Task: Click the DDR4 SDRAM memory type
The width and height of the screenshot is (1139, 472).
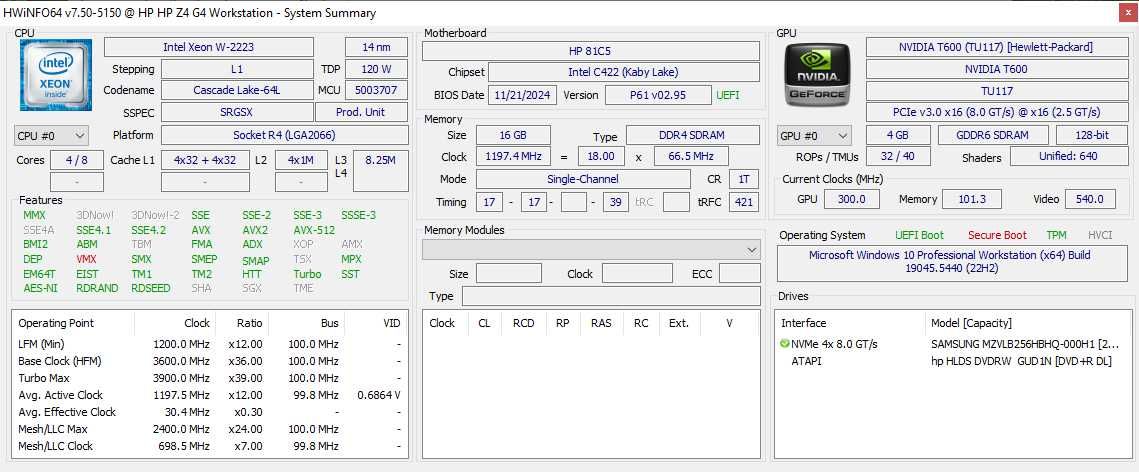Action: [x=693, y=135]
